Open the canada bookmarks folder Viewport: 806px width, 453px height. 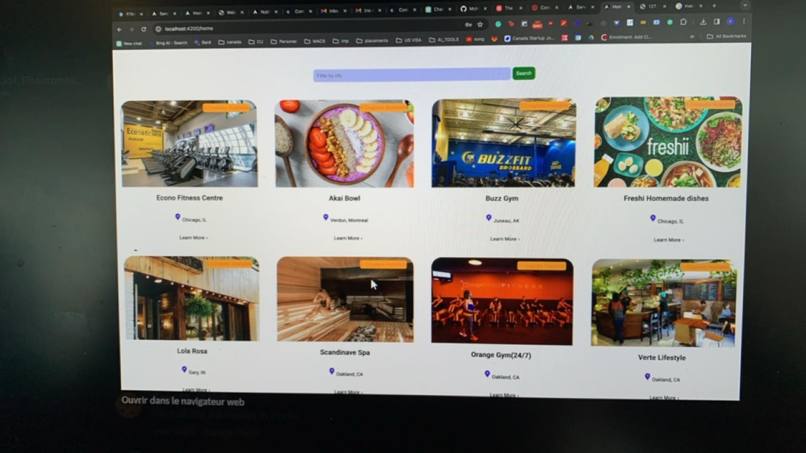click(229, 42)
